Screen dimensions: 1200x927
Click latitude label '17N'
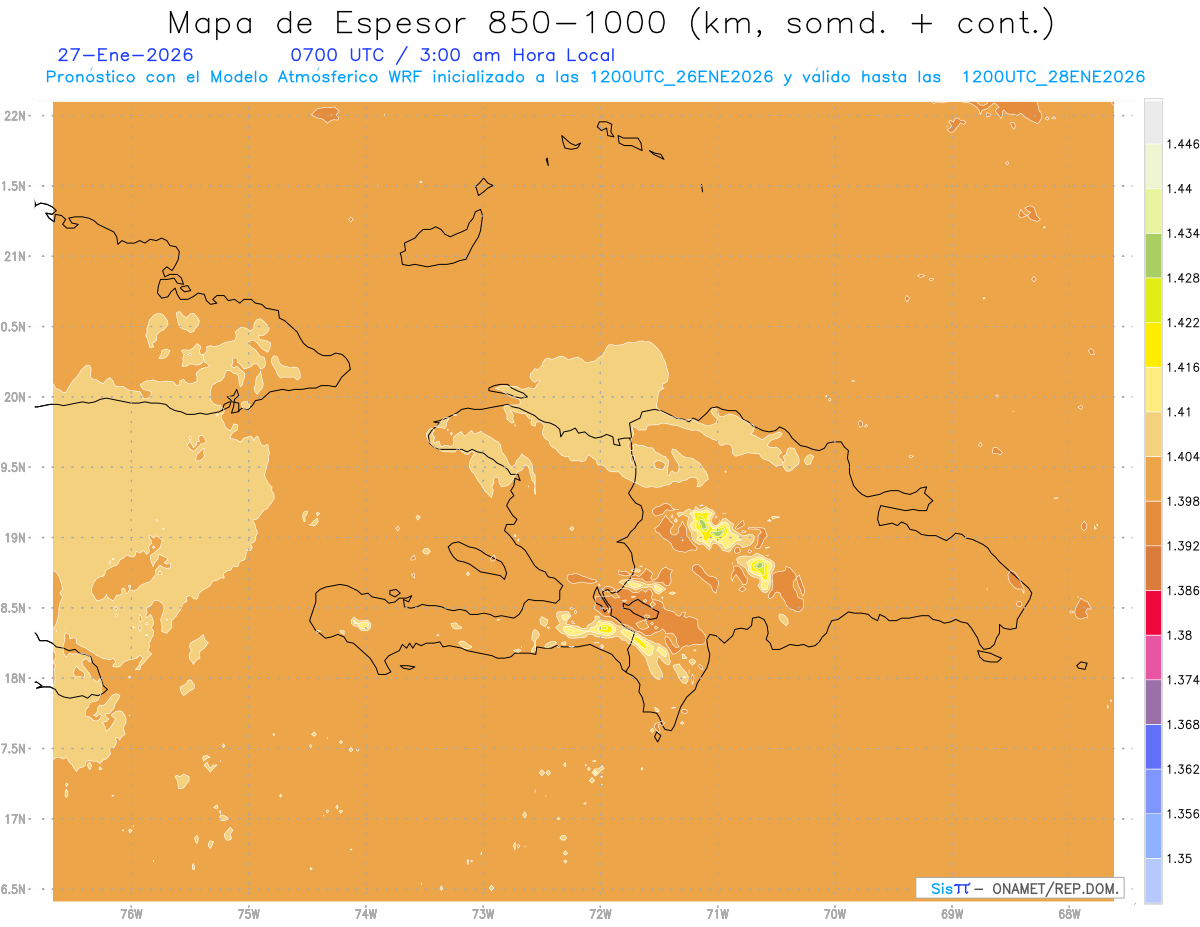click(15, 819)
